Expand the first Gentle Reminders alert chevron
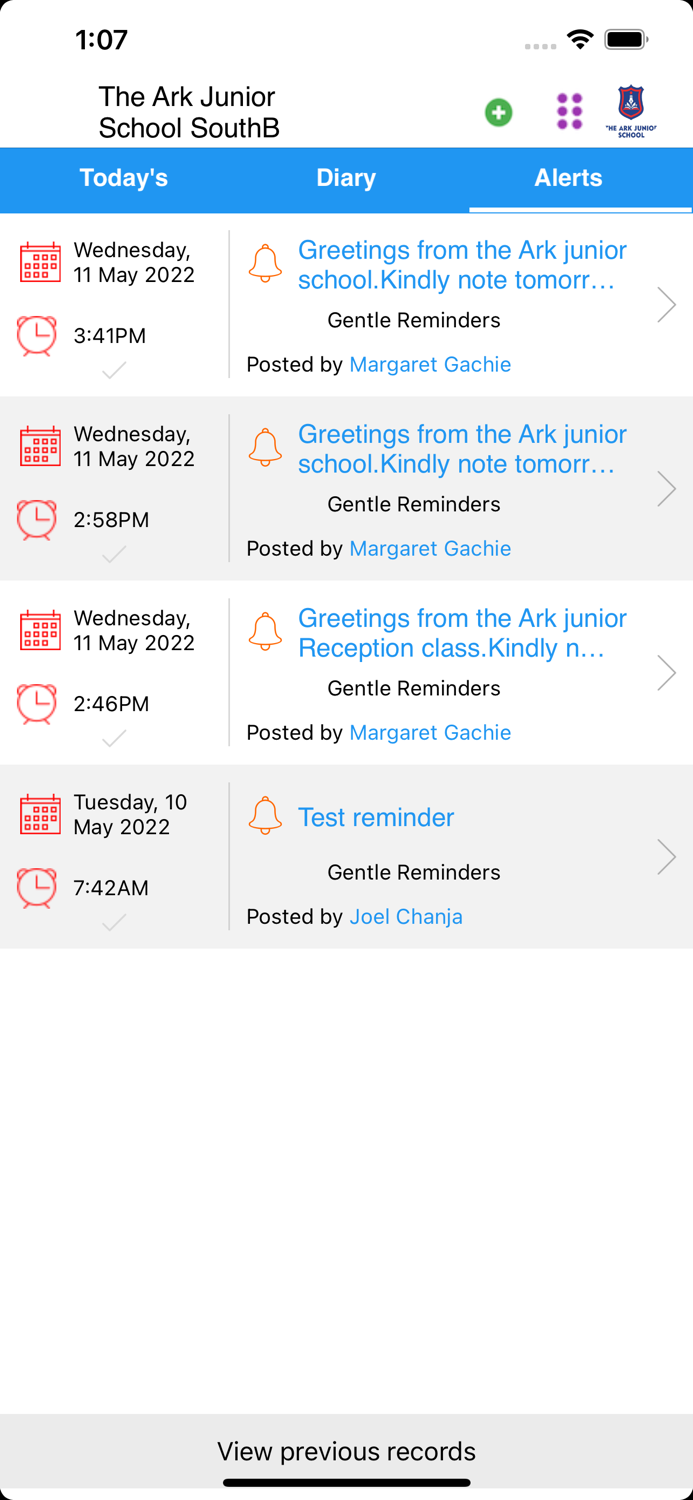 666,305
